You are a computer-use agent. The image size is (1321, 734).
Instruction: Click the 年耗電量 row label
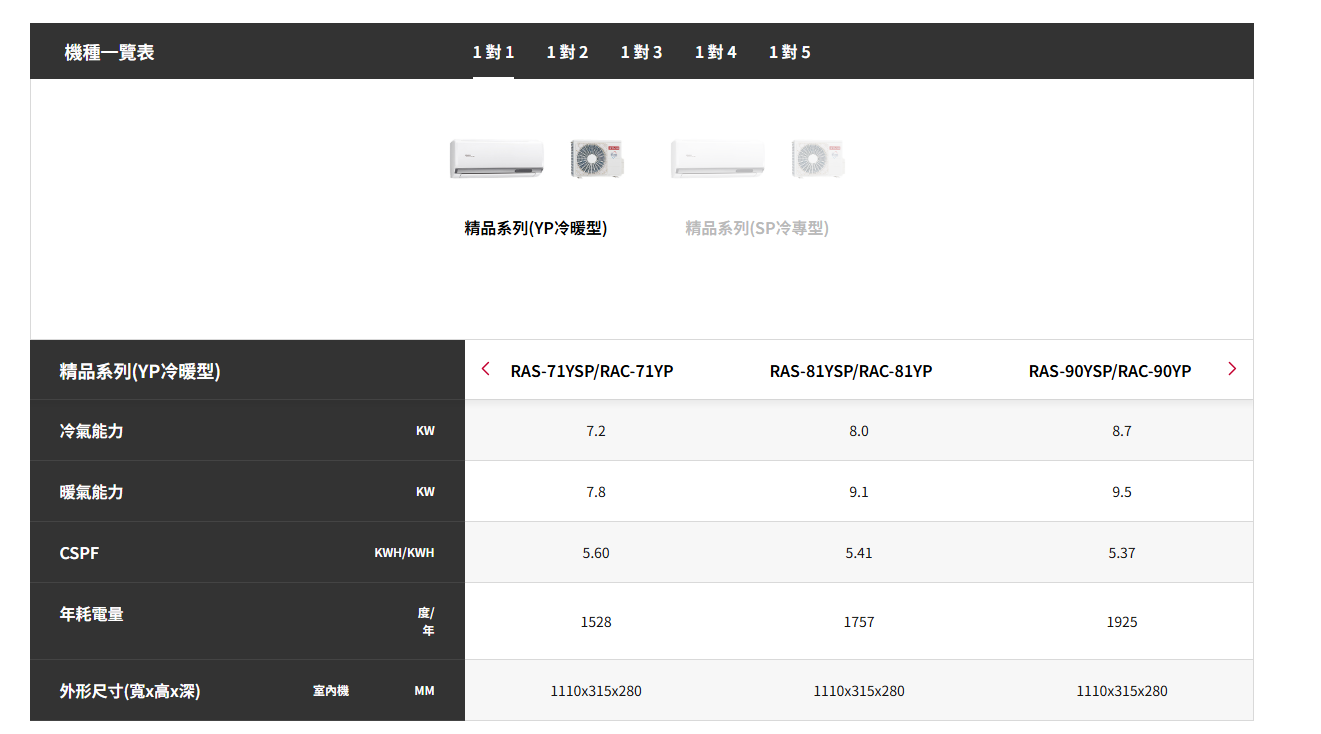coord(92,614)
